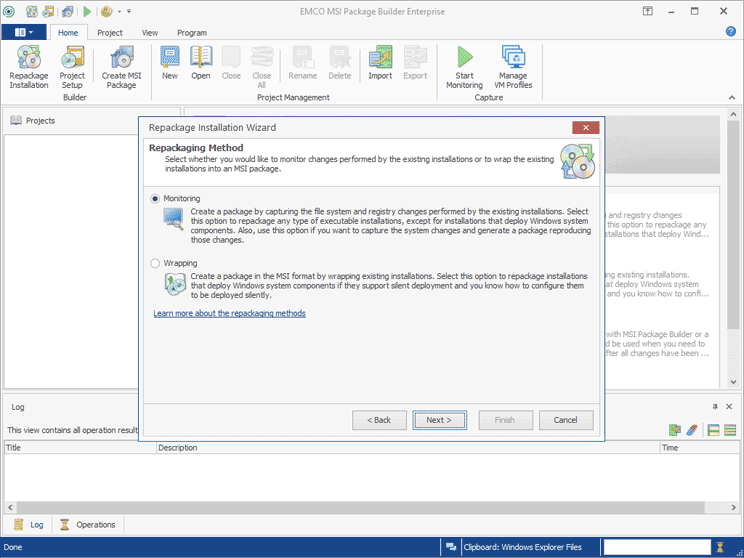This screenshot has width=744, height=558.
Task: Expand the application menu dropdown button
Action: (24, 32)
